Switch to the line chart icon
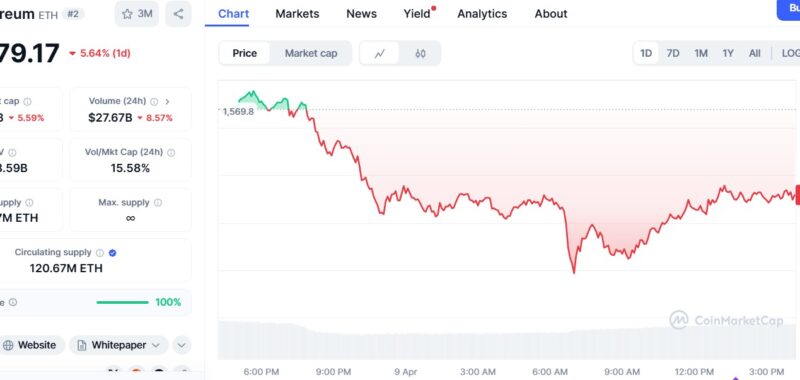The image size is (800, 380). click(380, 54)
